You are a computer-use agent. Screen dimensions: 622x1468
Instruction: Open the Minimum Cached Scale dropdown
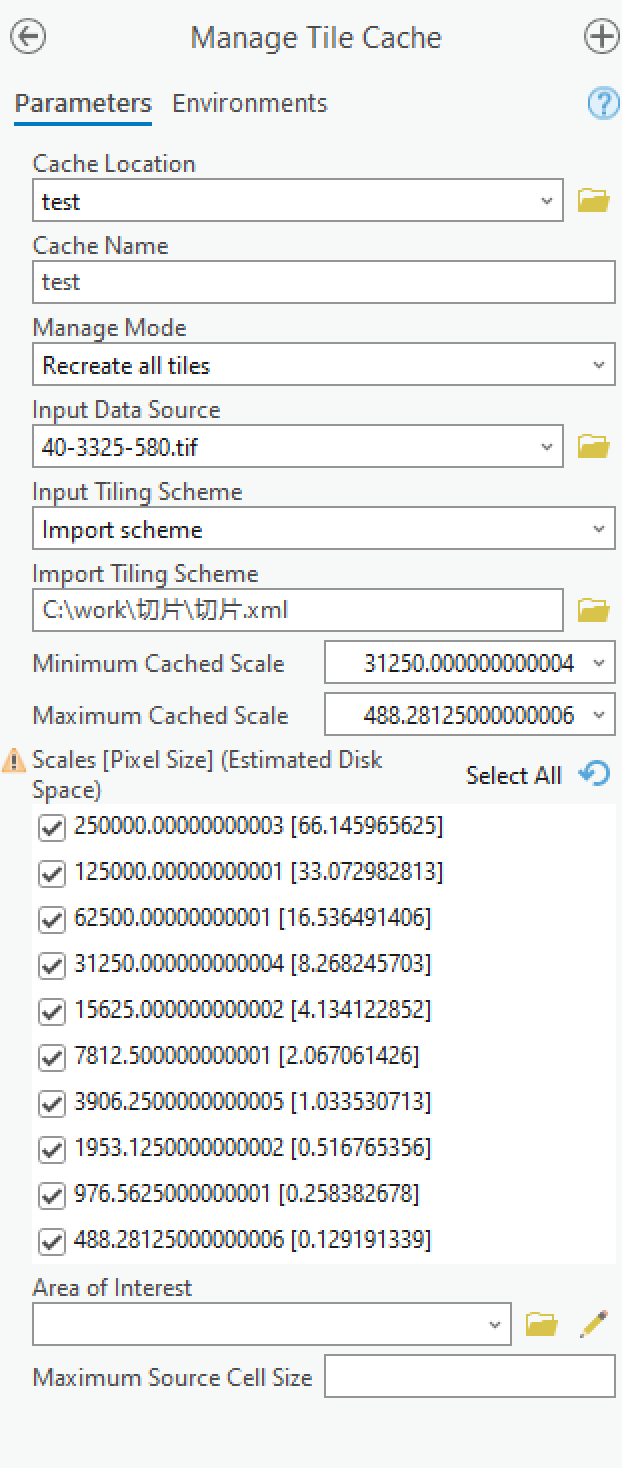tap(598, 663)
